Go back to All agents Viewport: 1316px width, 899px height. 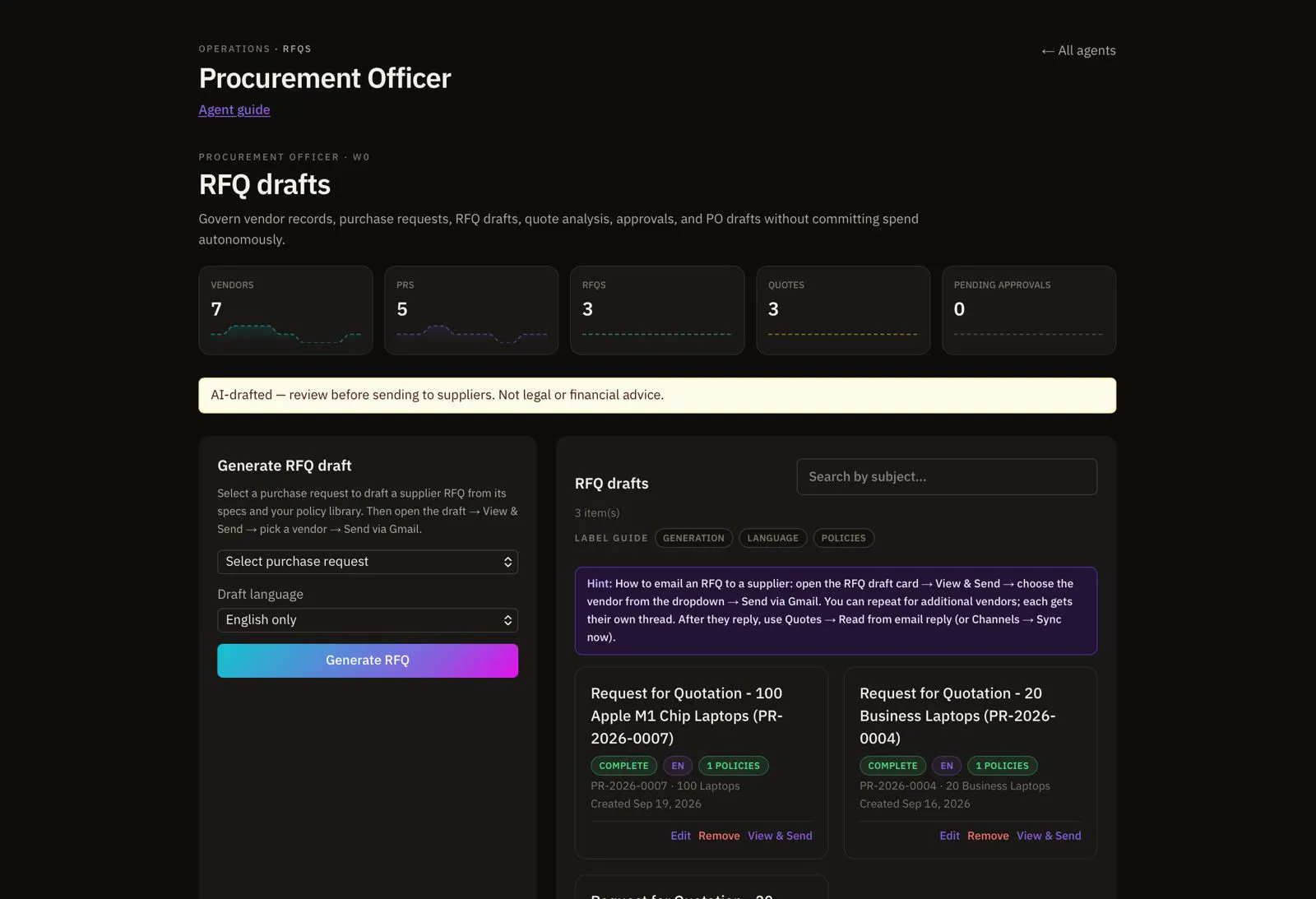pos(1078,50)
